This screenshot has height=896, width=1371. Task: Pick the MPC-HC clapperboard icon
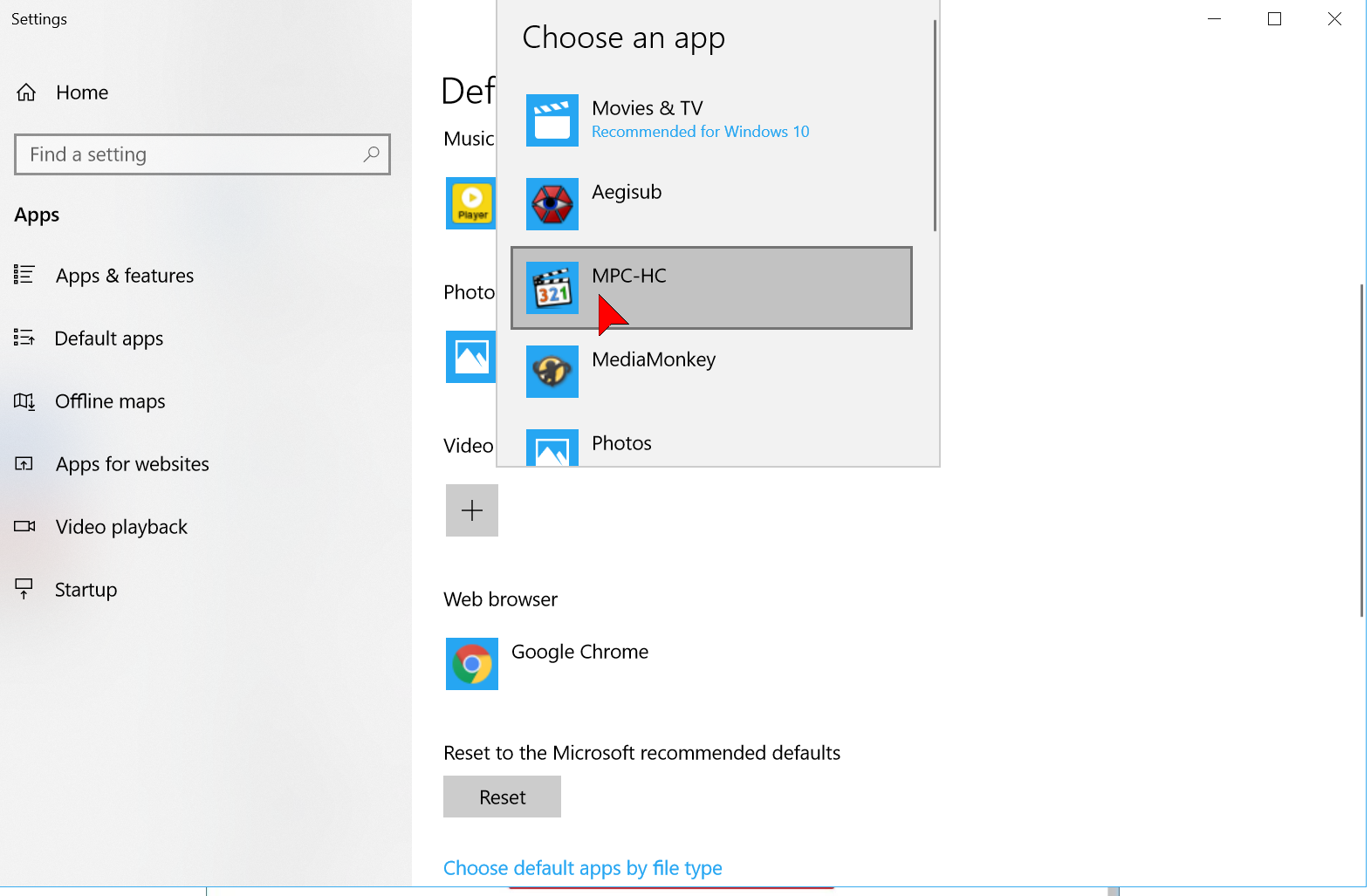552,288
